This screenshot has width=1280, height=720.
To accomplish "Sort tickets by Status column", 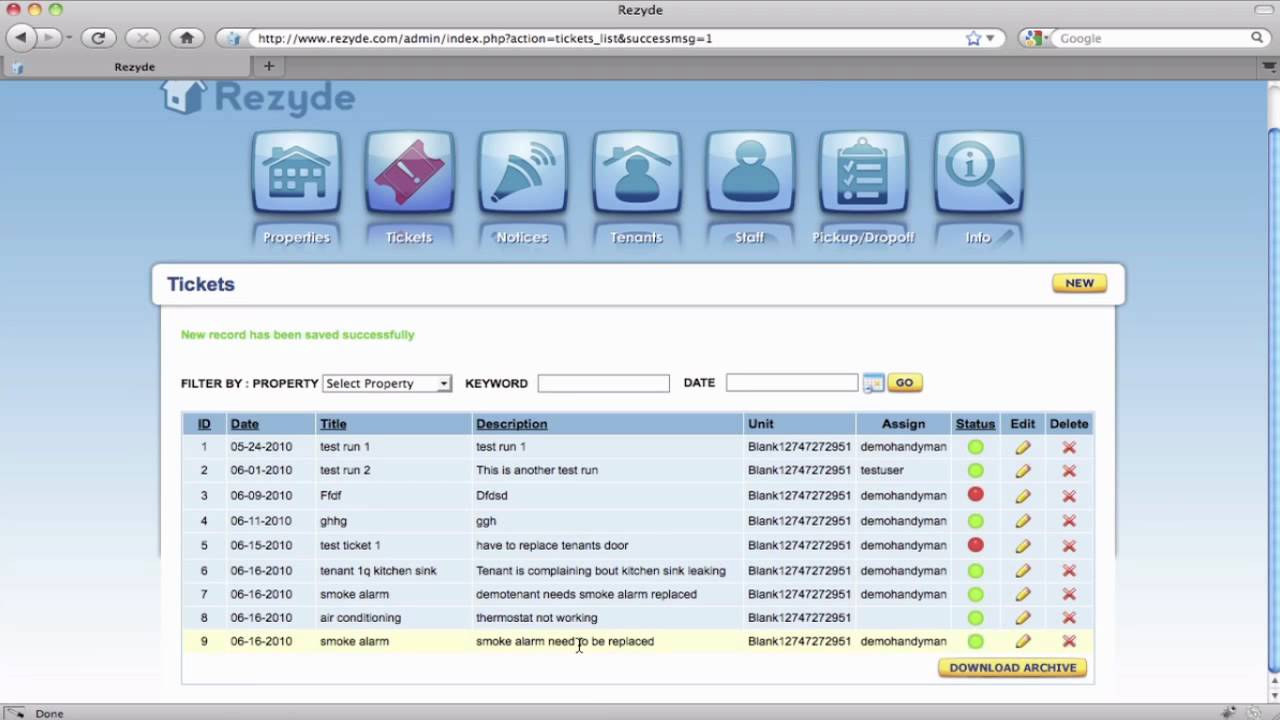I will point(975,424).
